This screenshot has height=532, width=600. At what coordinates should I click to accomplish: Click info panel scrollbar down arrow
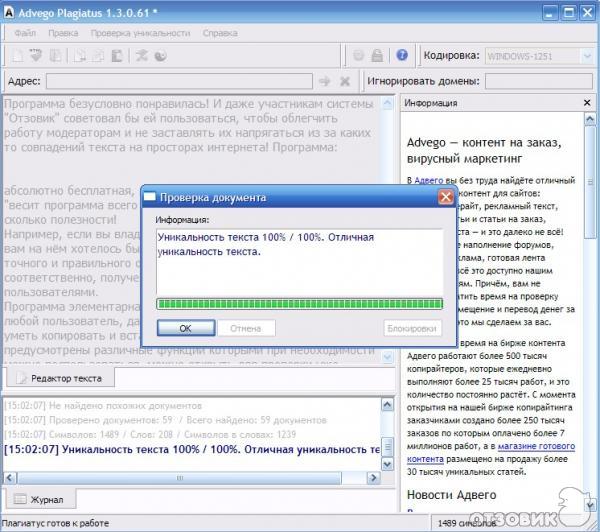coord(590,504)
